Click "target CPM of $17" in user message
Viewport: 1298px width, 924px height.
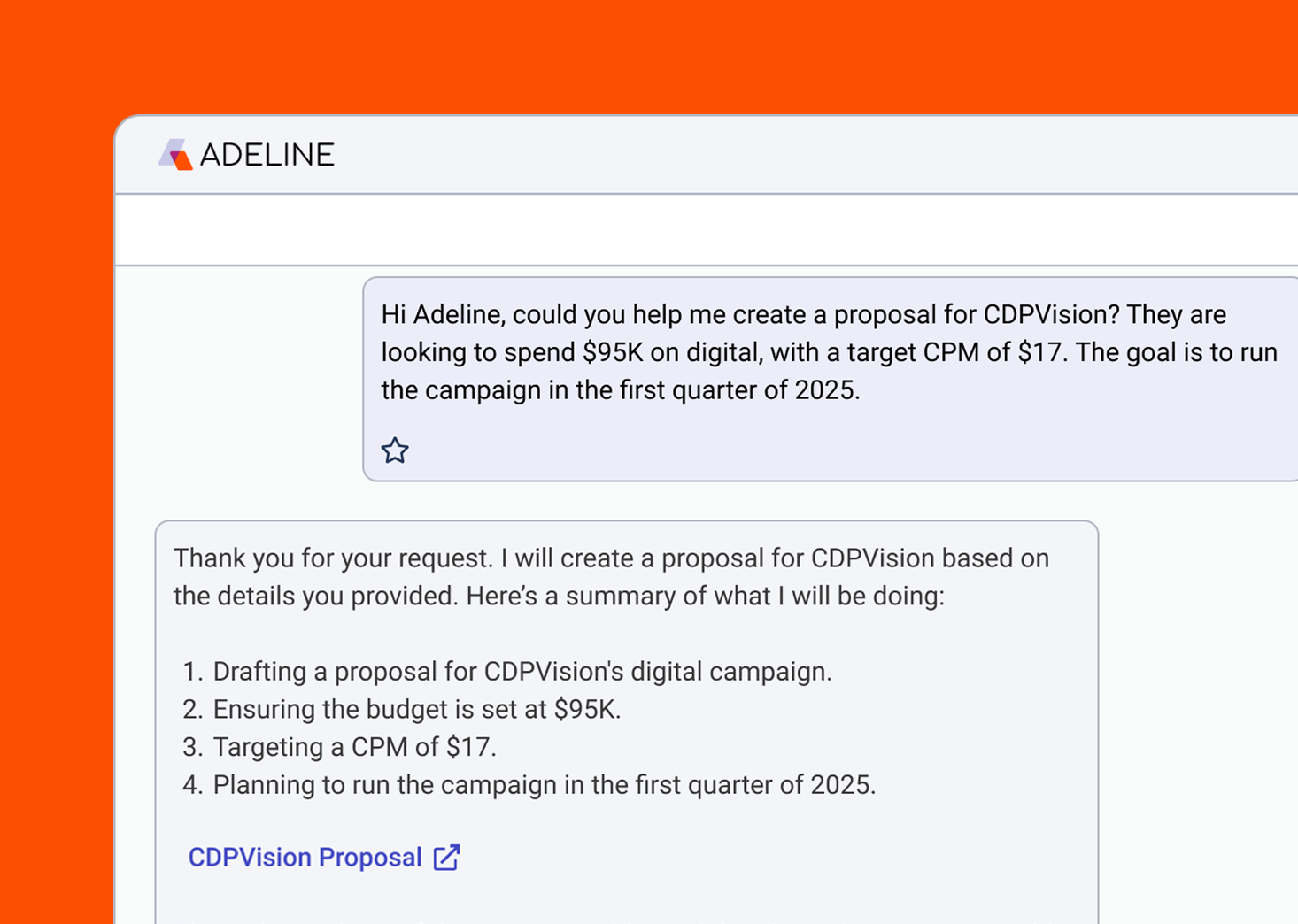pos(954,352)
